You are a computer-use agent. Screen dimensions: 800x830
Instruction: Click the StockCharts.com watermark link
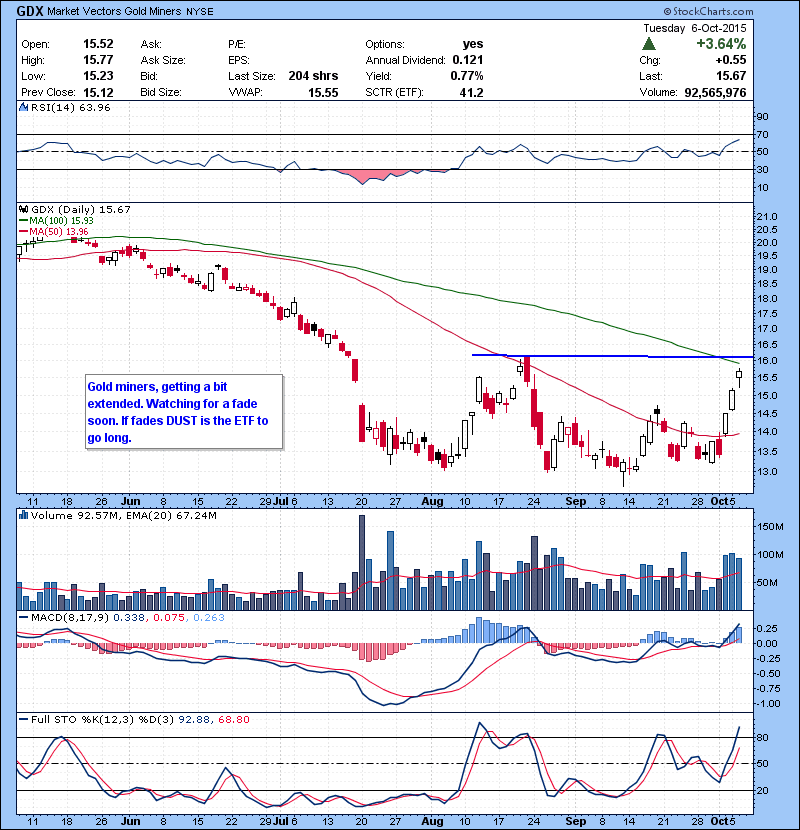(x=708, y=11)
